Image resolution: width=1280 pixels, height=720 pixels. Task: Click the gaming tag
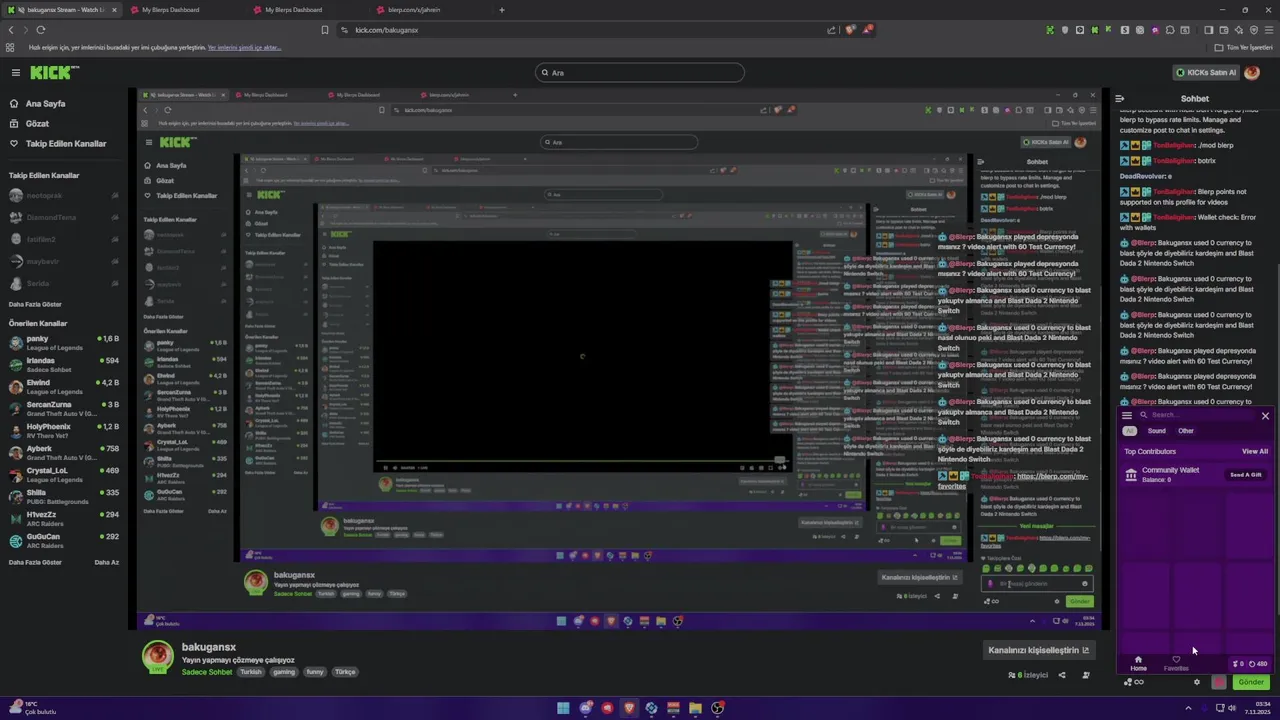284,672
